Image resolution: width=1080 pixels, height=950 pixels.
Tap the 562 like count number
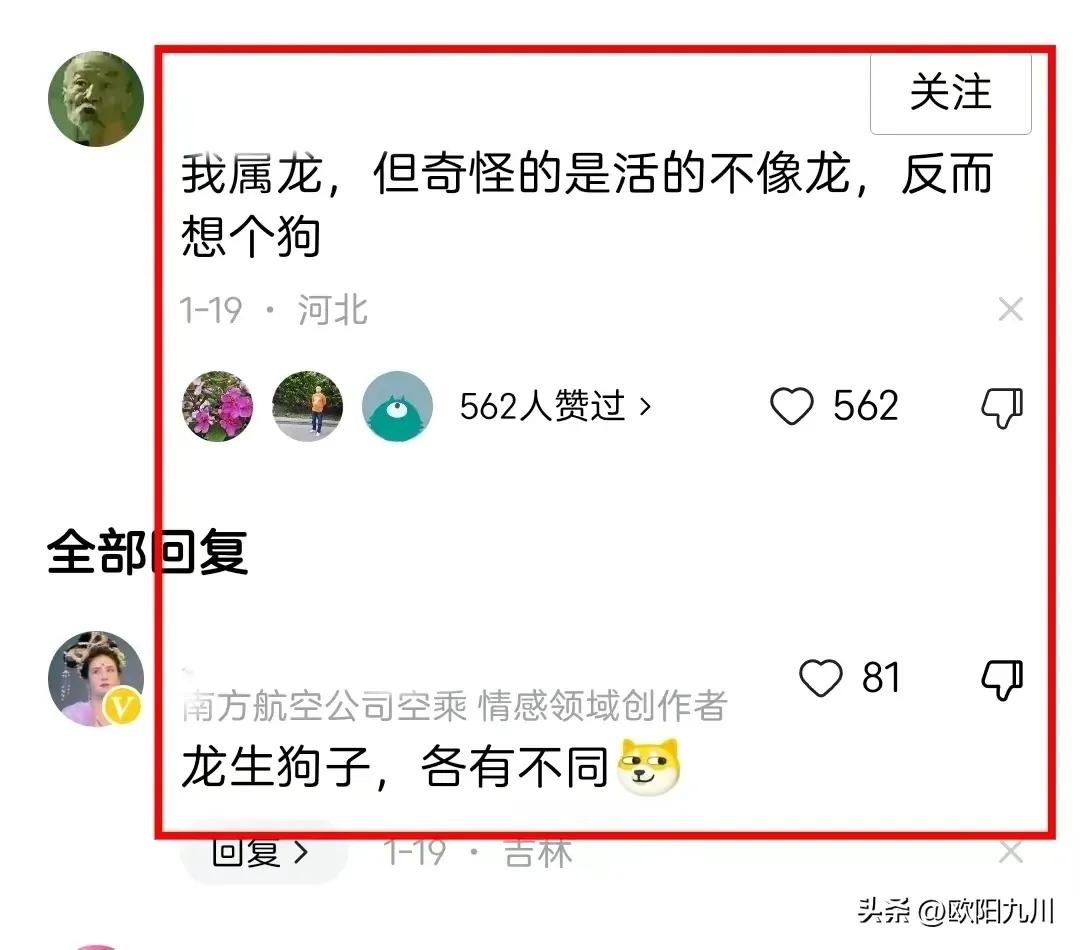(865, 406)
